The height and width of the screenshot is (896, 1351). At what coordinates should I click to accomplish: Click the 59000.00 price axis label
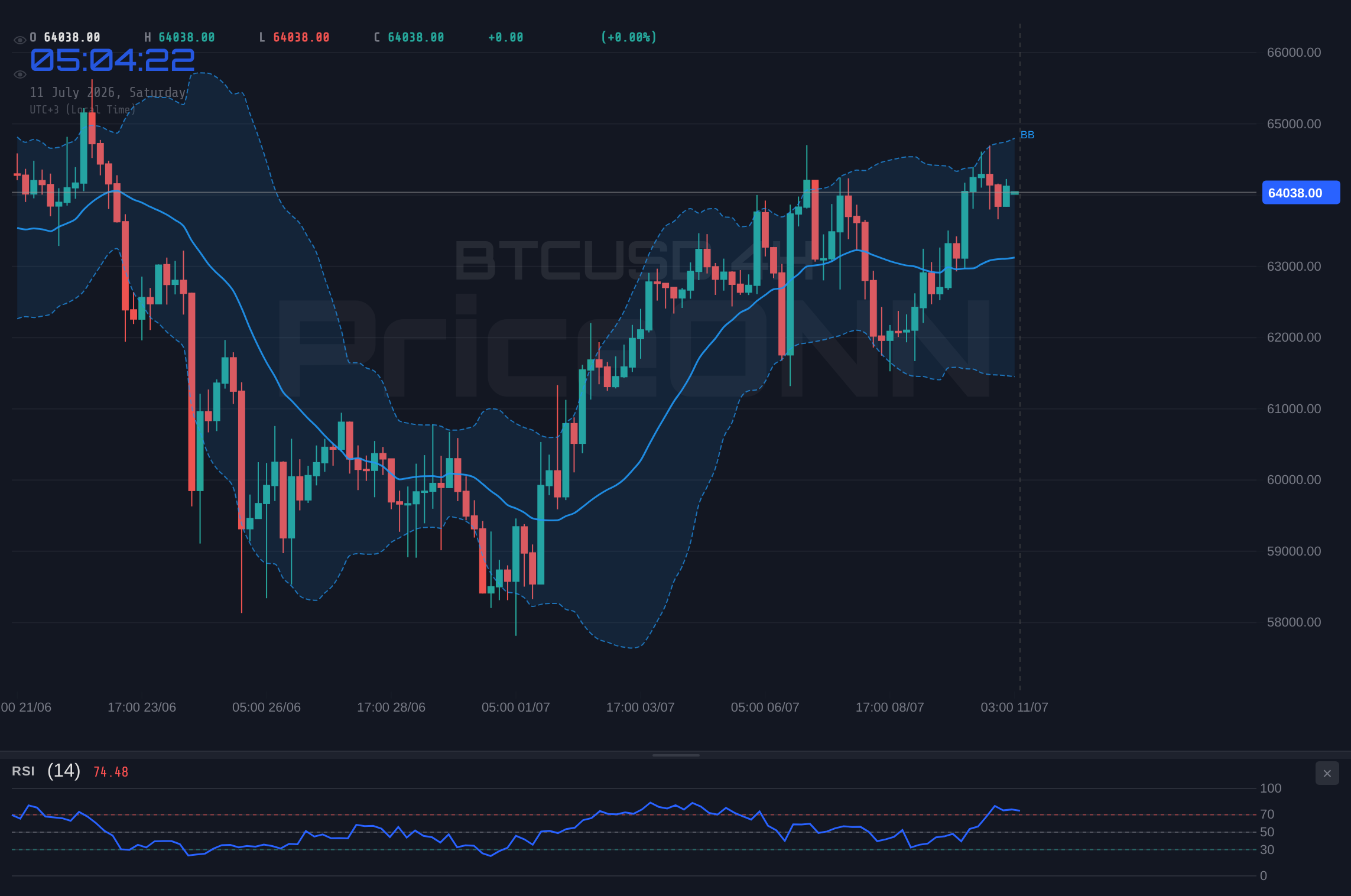click(1294, 551)
